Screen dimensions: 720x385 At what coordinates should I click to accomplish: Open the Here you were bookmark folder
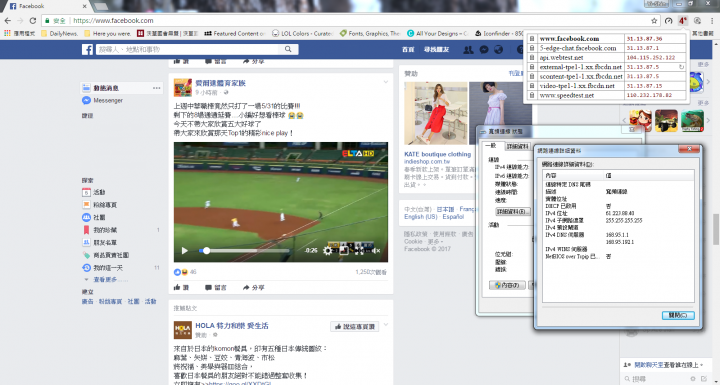[x=108, y=34]
